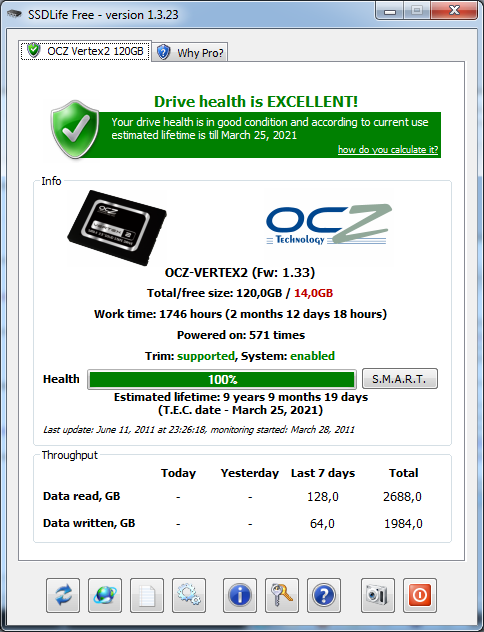Click the 'T.E.C. date - March 25, 2021' text
The height and width of the screenshot is (632, 484).
coord(240,410)
